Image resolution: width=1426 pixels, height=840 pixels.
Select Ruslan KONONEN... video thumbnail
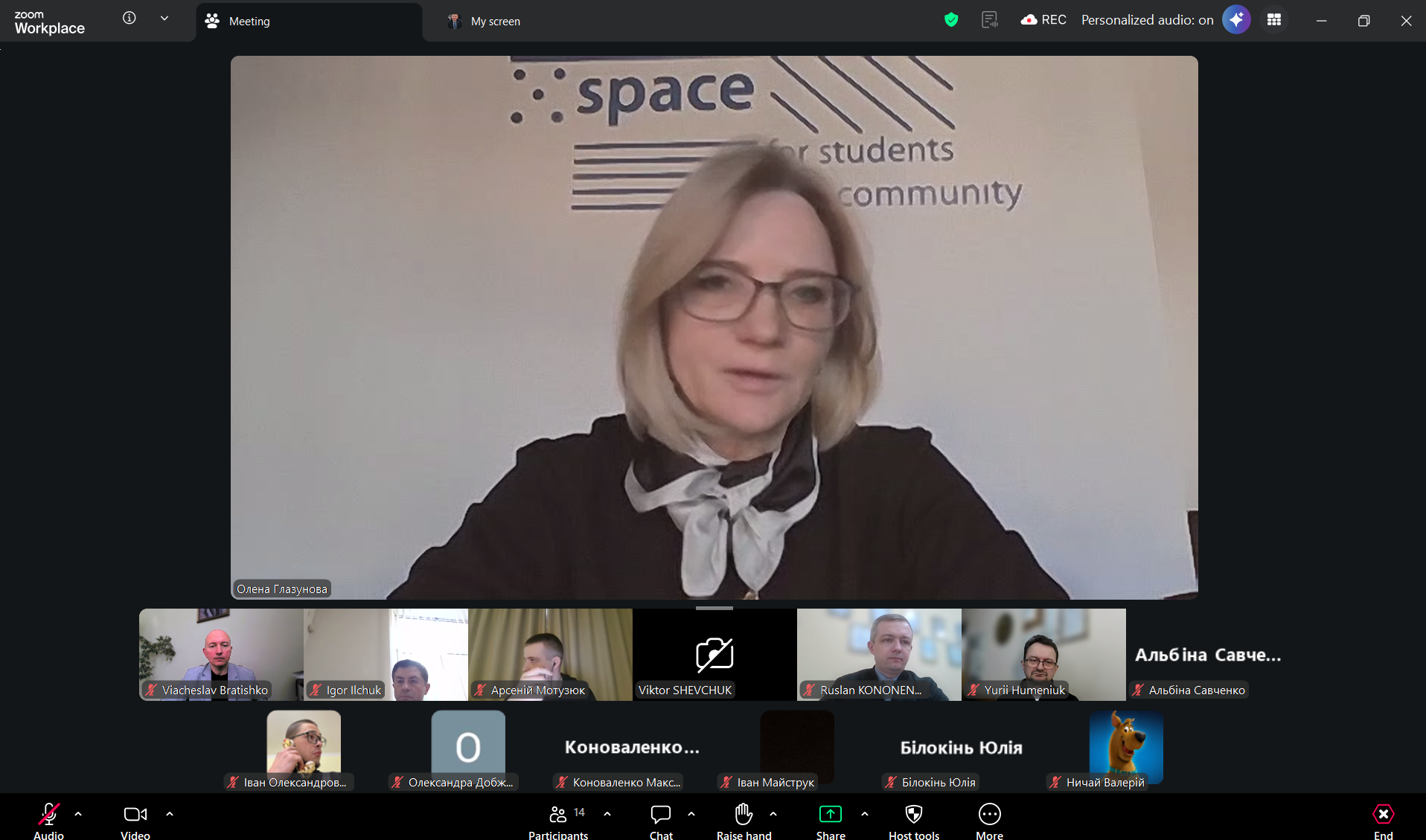click(x=879, y=654)
